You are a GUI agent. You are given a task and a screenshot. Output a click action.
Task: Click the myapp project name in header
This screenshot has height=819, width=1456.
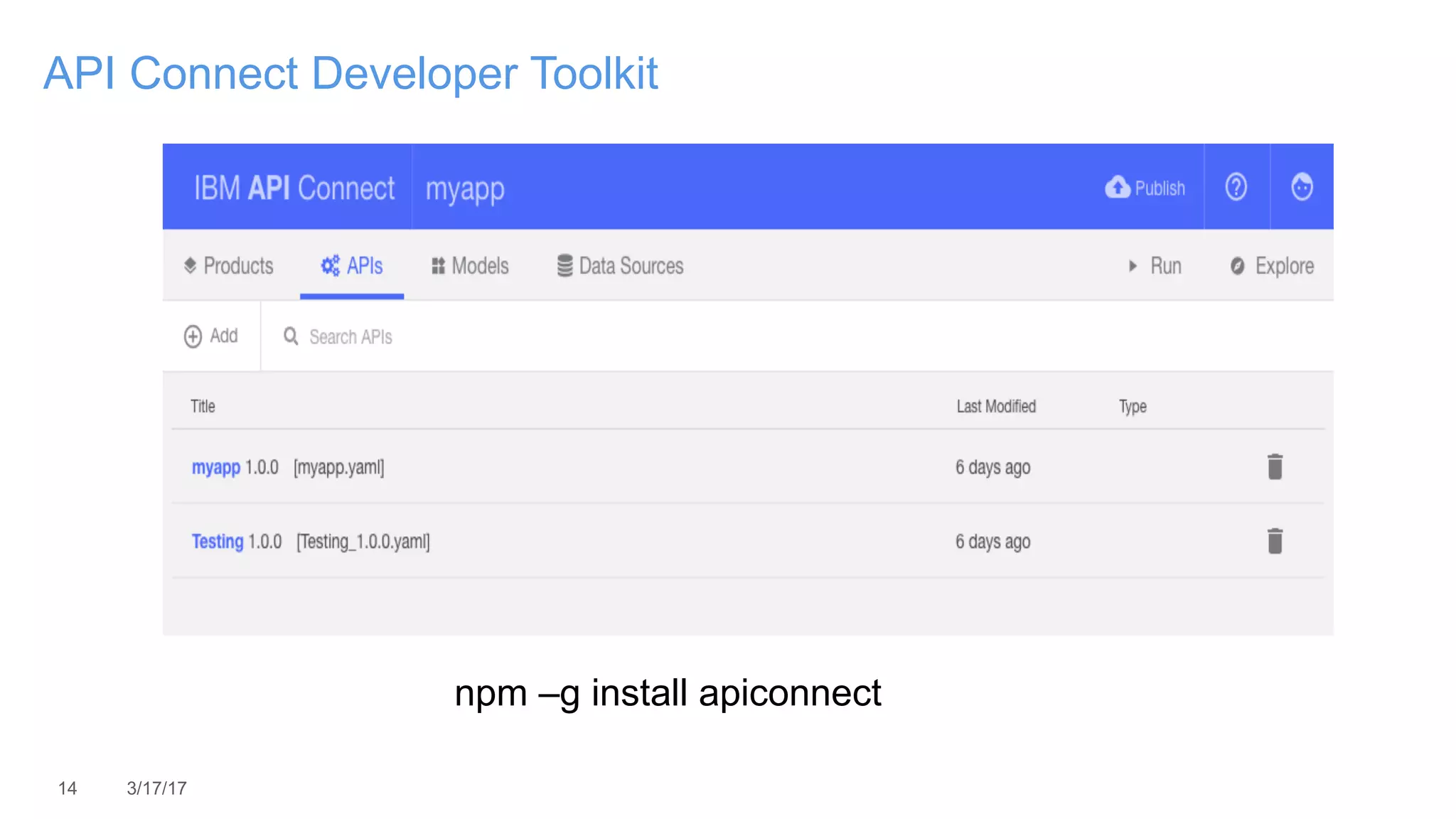[465, 190]
